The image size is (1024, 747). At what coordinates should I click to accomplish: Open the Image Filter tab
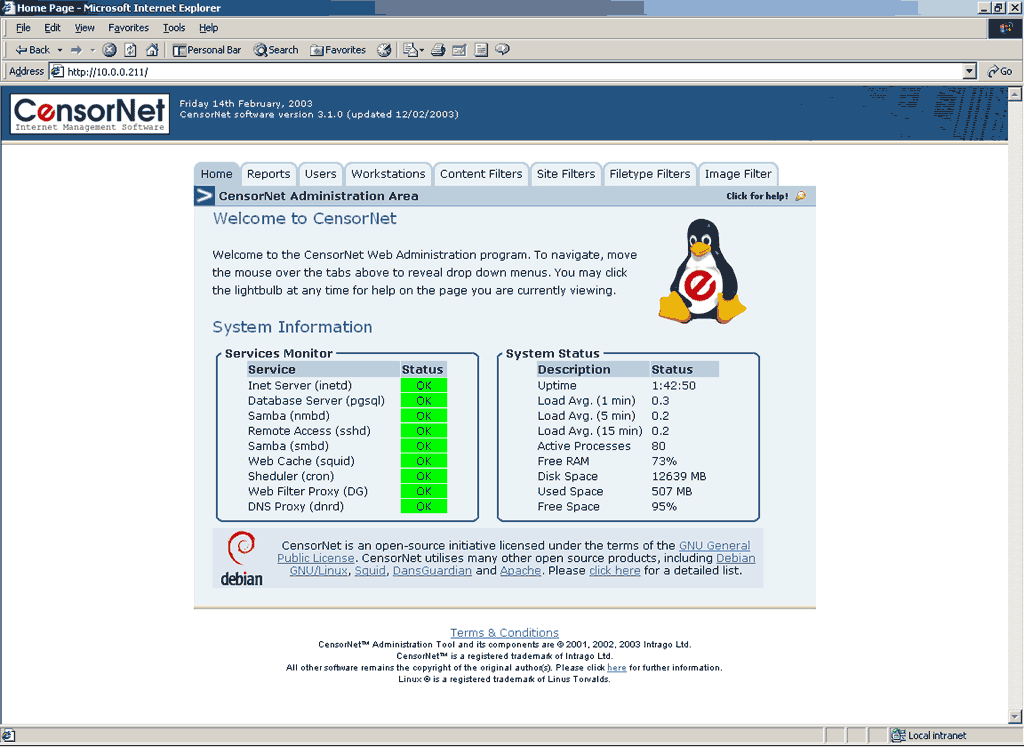[738, 174]
